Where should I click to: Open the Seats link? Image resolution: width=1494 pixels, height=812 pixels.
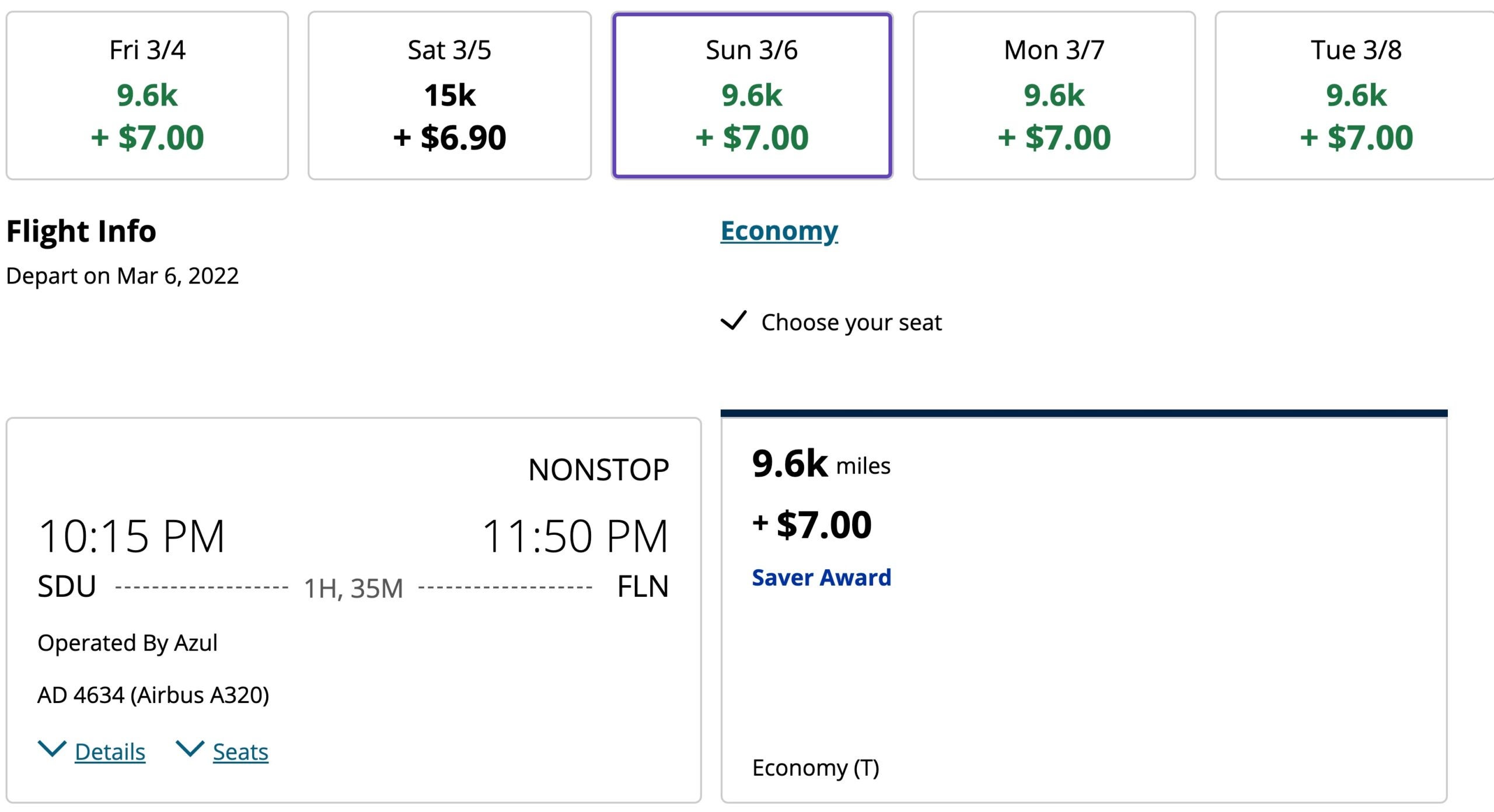(x=240, y=752)
